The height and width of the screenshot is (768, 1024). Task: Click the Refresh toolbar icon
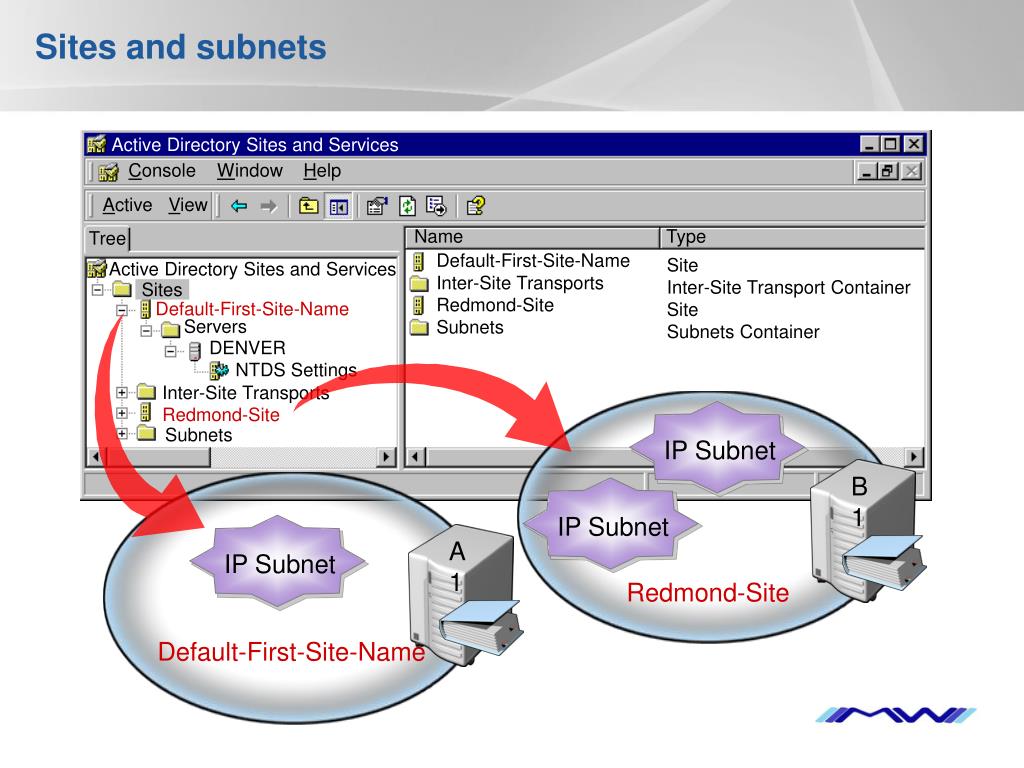point(408,206)
